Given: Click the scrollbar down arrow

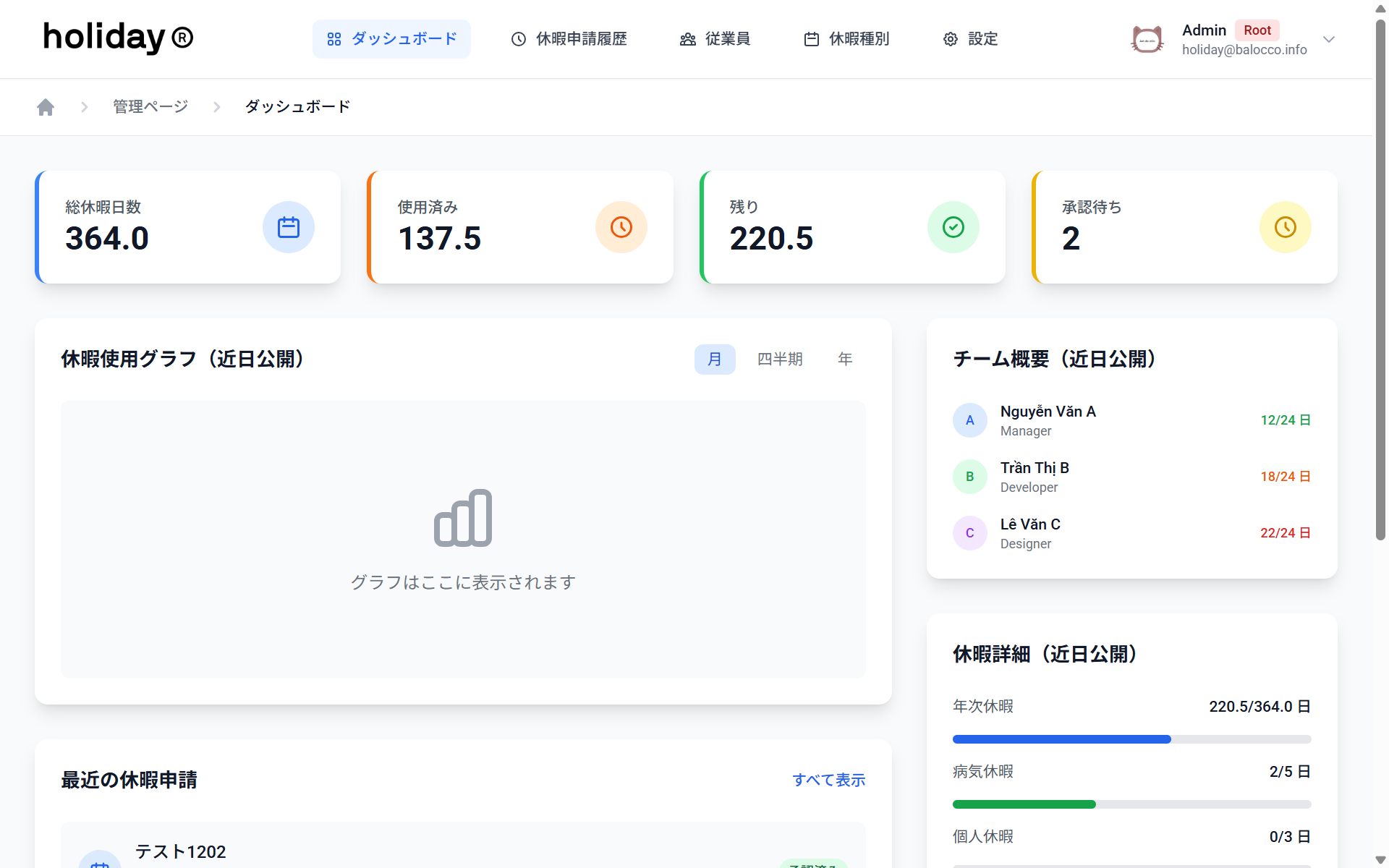Looking at the screenshot, I should tap(1380, 859).
